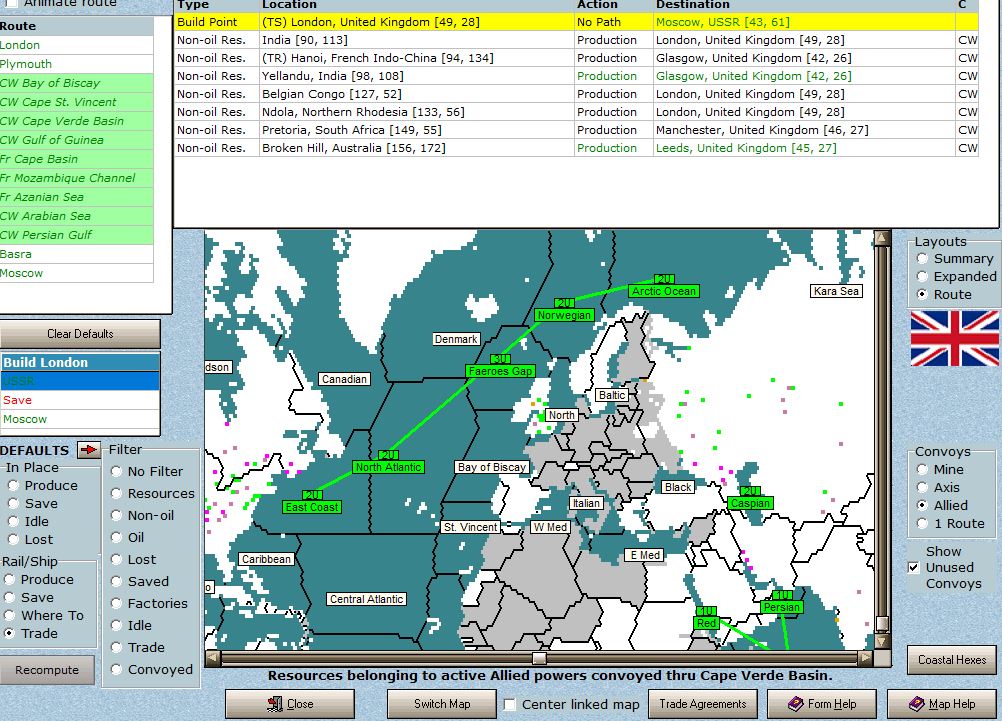This screenshot has width=1002, height=721.
Task: Open Form Help
Action: pyautogui.click(x=822, y=704)
